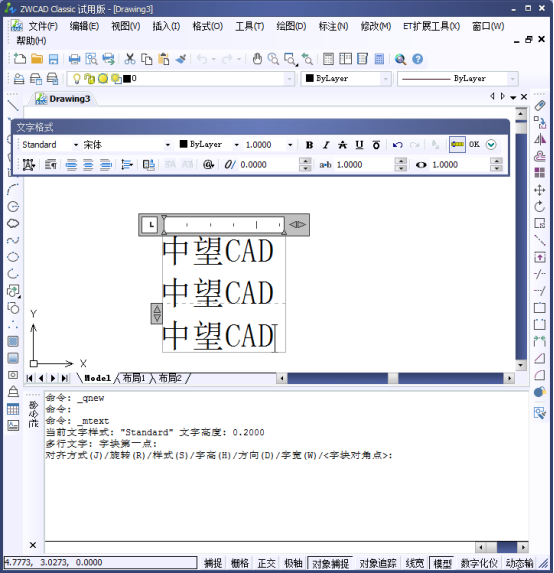Open the text height 1.0000 dropdown
The height and width of the screenshot is (573, 554).
(290, 145)
